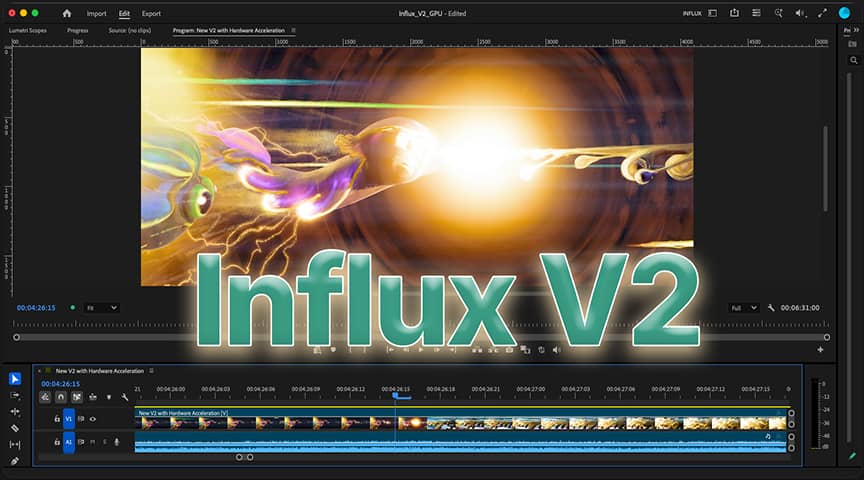The image size is (864, 480).
Task: Toggle the V1 track eye visibility
Action: coord(93,419)
